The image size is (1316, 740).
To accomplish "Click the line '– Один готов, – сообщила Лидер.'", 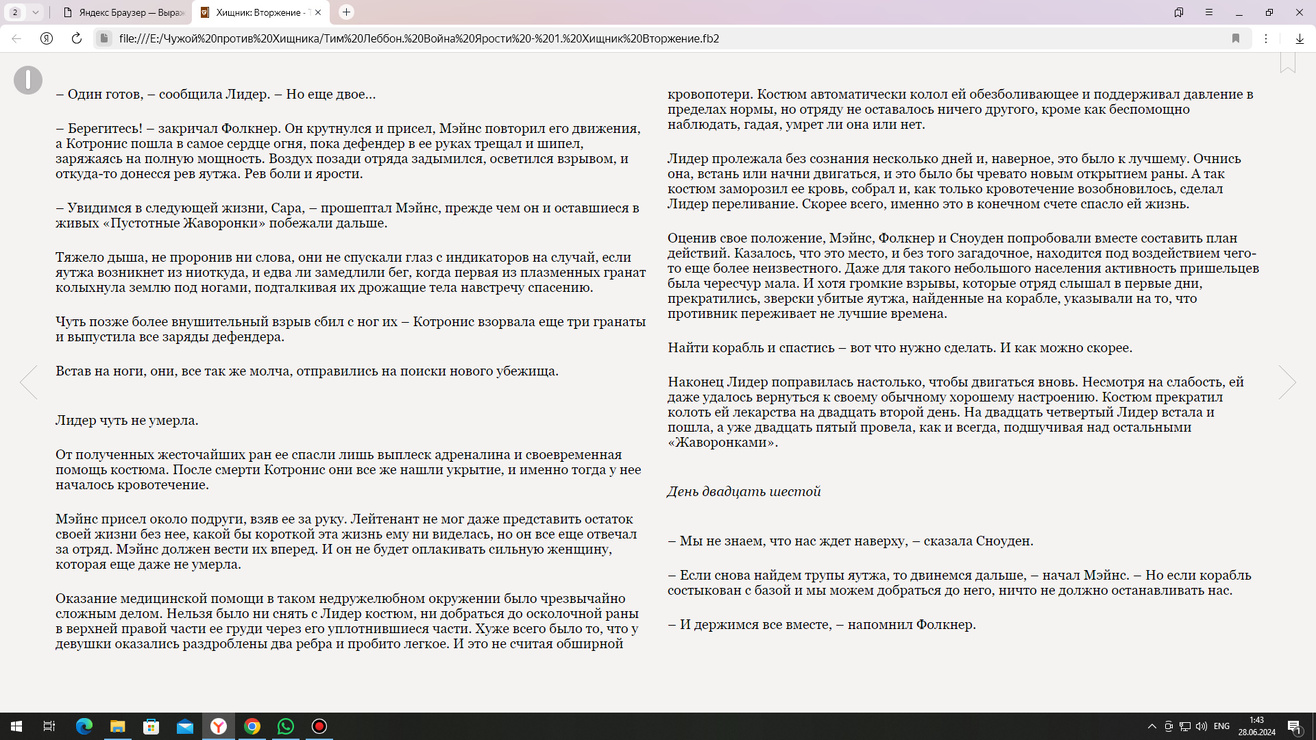I will coord(162,94).
